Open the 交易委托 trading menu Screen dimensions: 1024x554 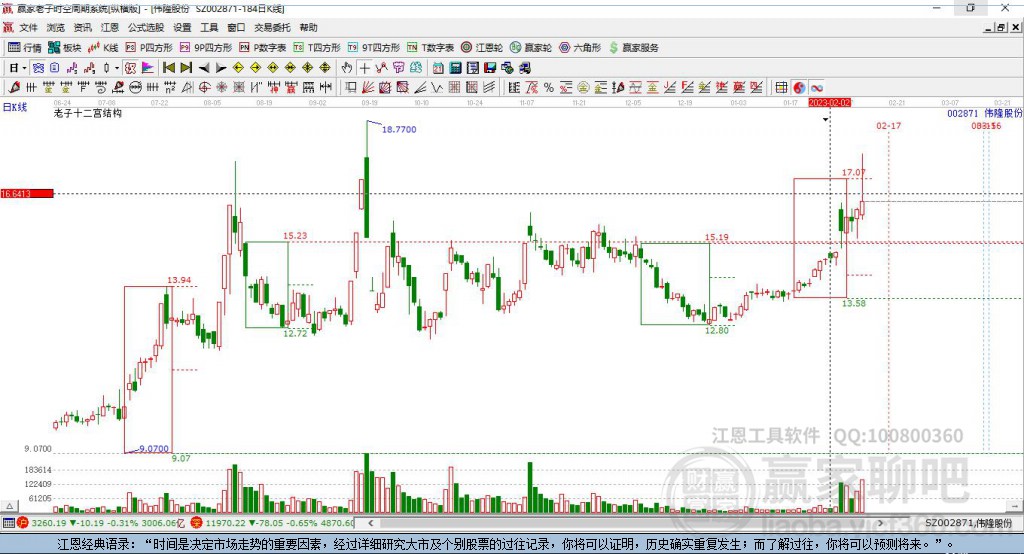tap(272, 27)
